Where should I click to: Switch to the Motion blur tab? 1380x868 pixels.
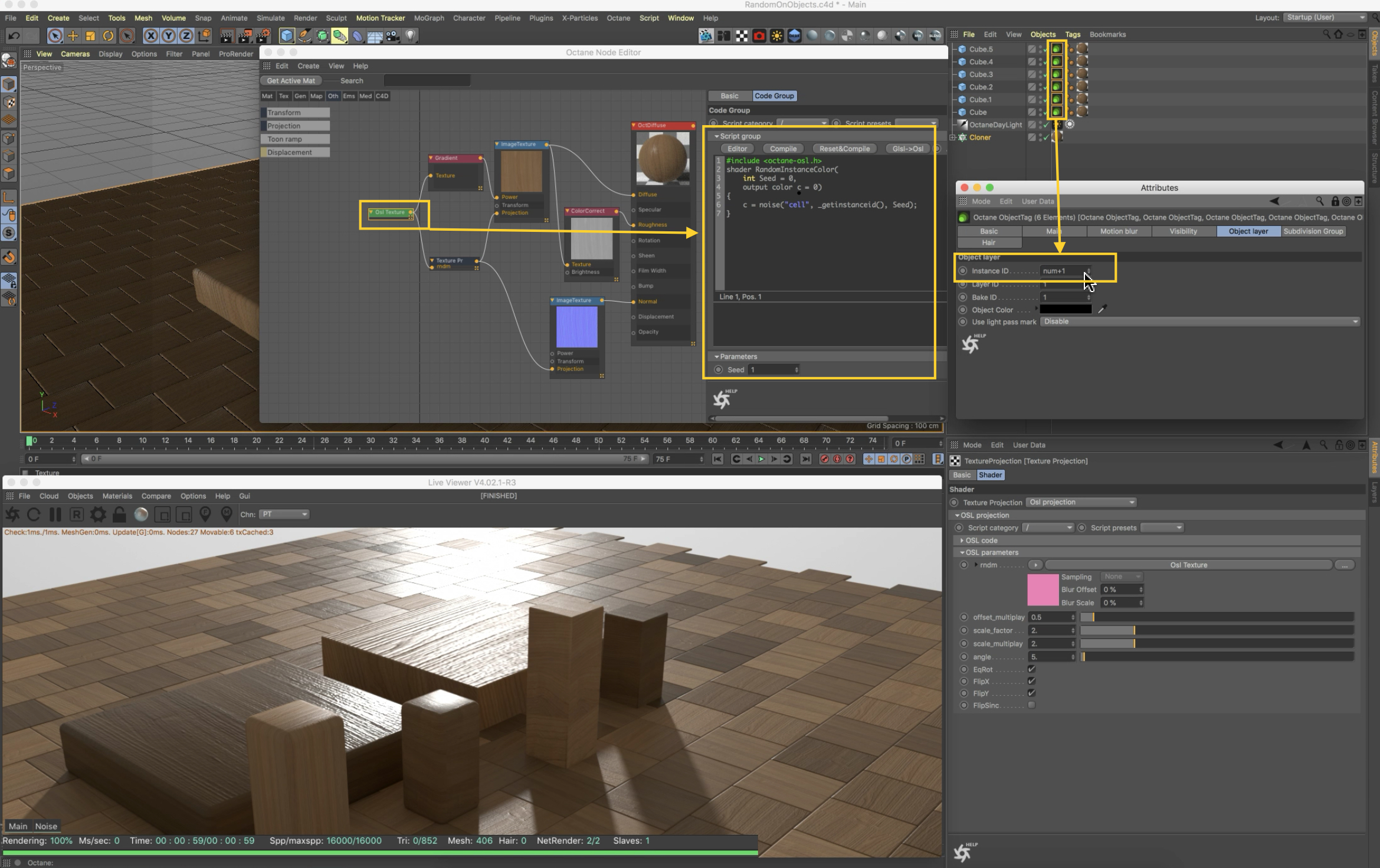pyautogui.click(x=1118, y=231)
